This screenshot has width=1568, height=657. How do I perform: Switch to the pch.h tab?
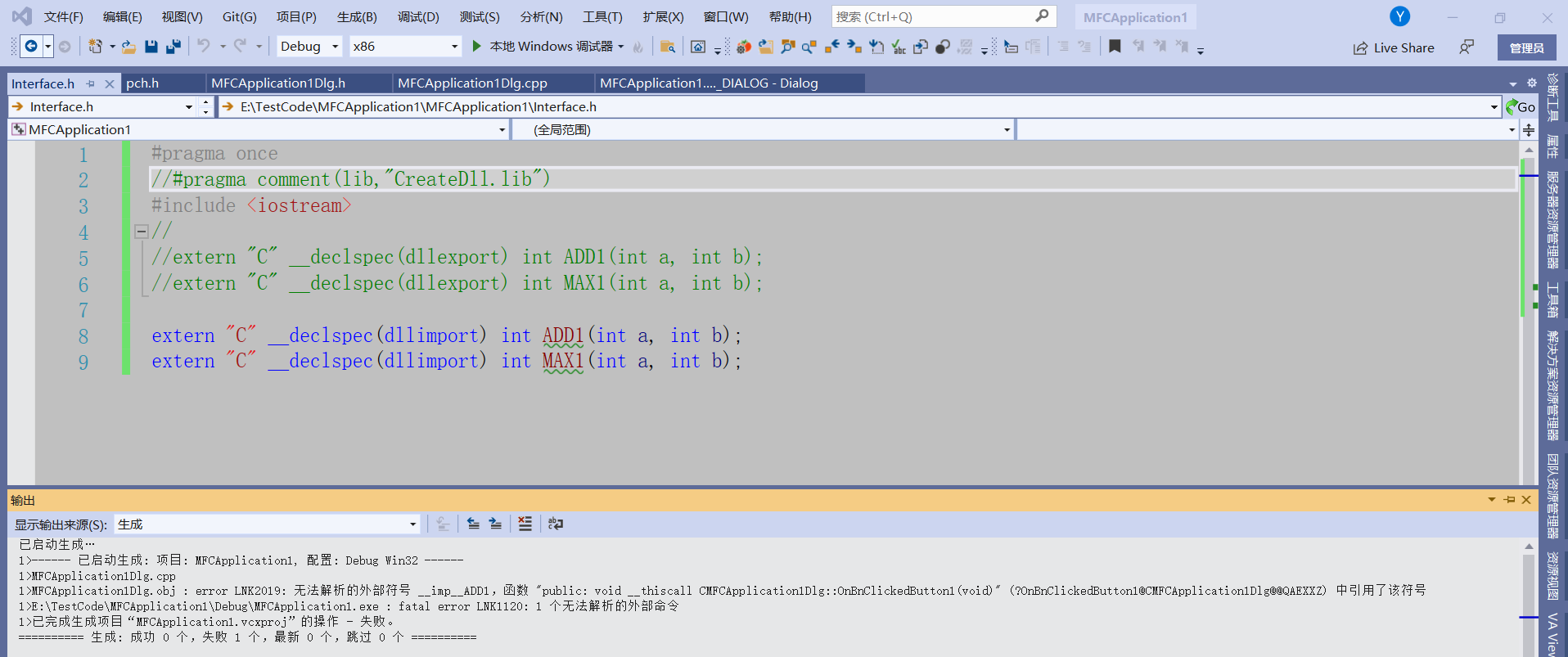click(163, 83)
